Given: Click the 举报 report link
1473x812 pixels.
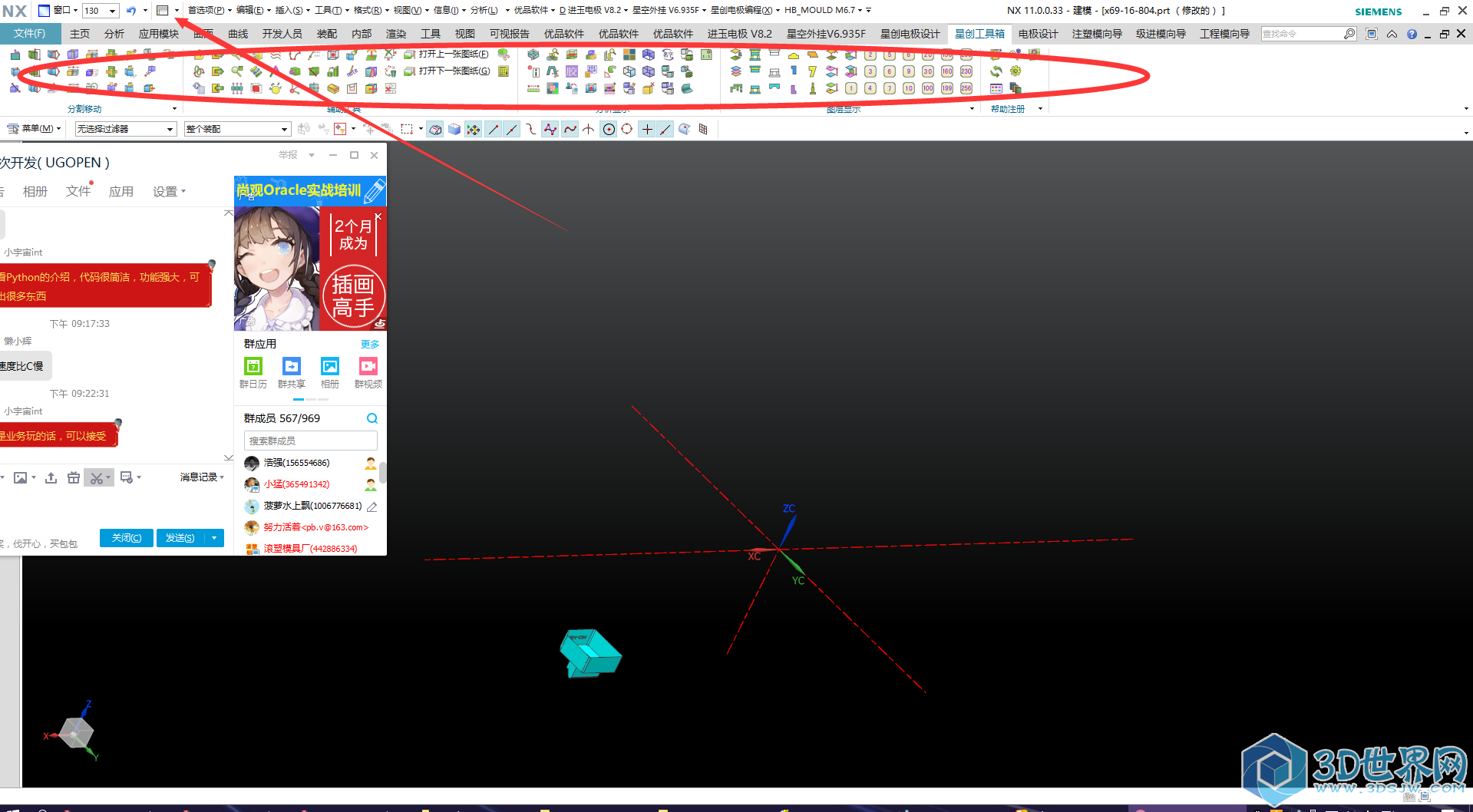Looking at the screenshot, I should pyautogui.click(x=288, y=155).
